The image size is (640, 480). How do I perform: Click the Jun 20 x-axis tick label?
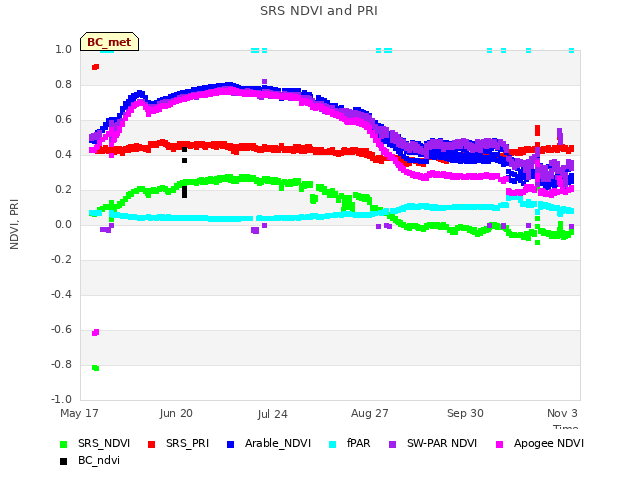tap(176, 413)
